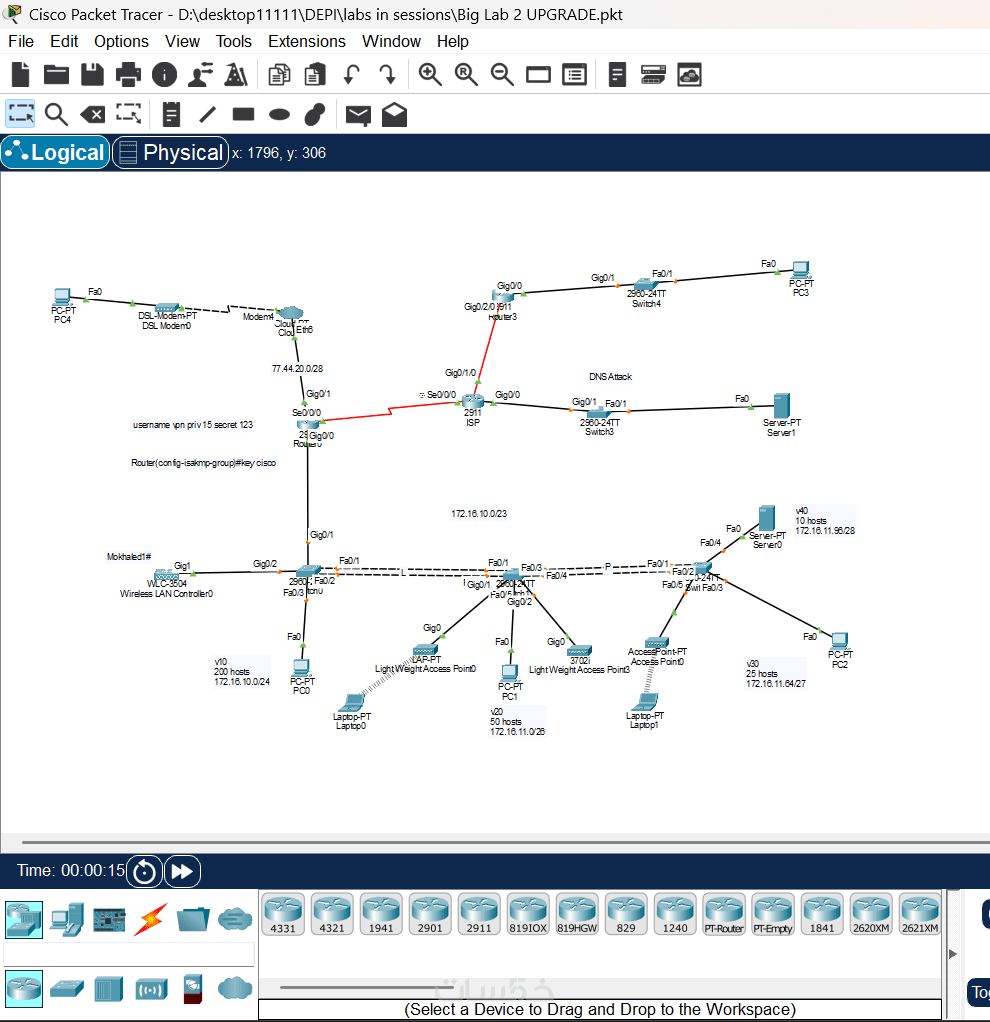
Task: Open the Extensions menu
Action: pyautogui.click(x=306, y=41)
